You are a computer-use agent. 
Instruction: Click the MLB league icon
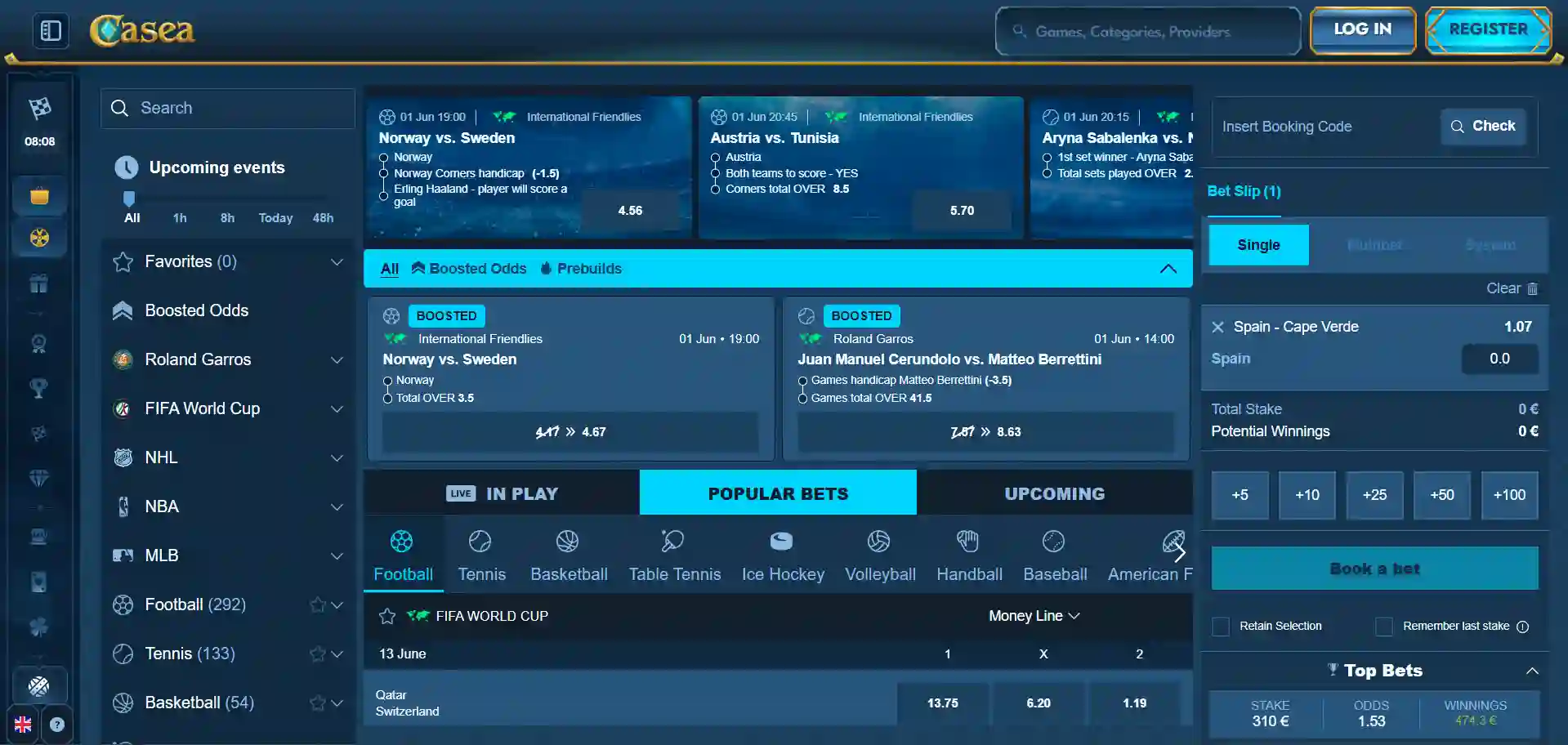123,555
